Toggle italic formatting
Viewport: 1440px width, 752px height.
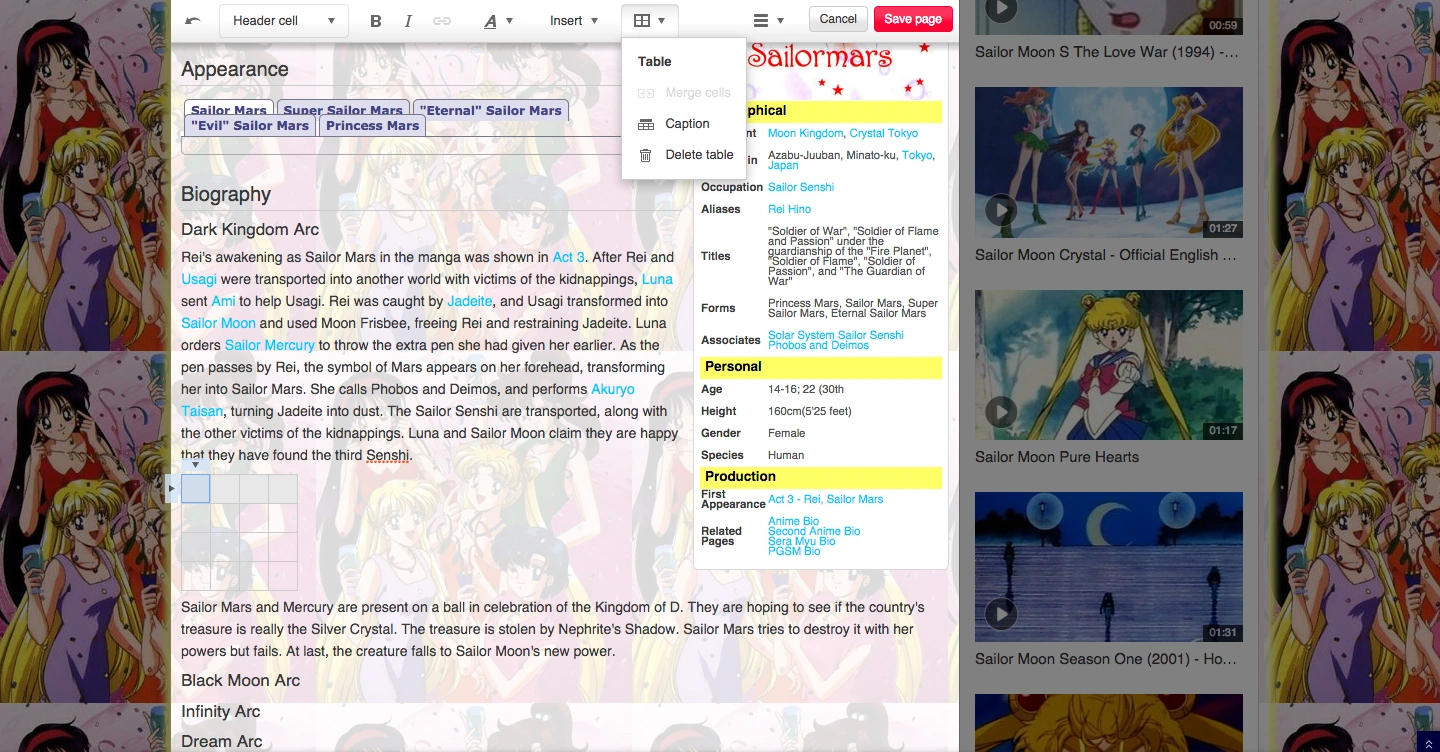(x=408, y=21)
